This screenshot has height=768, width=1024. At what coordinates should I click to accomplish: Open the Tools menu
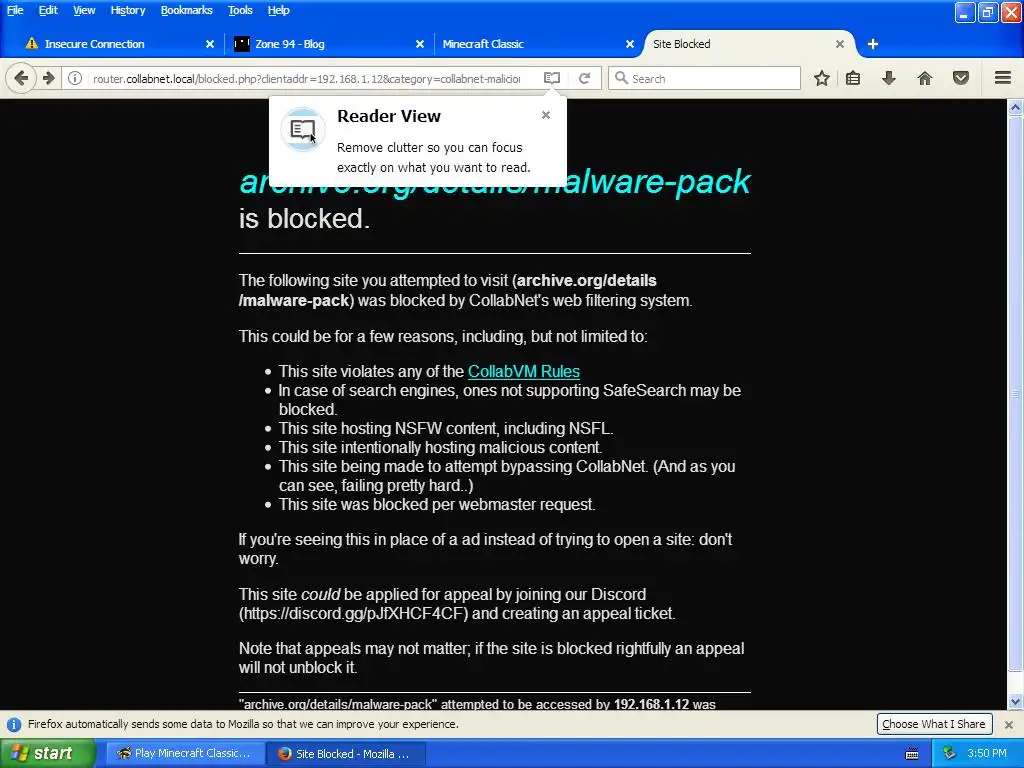[240, 10]
